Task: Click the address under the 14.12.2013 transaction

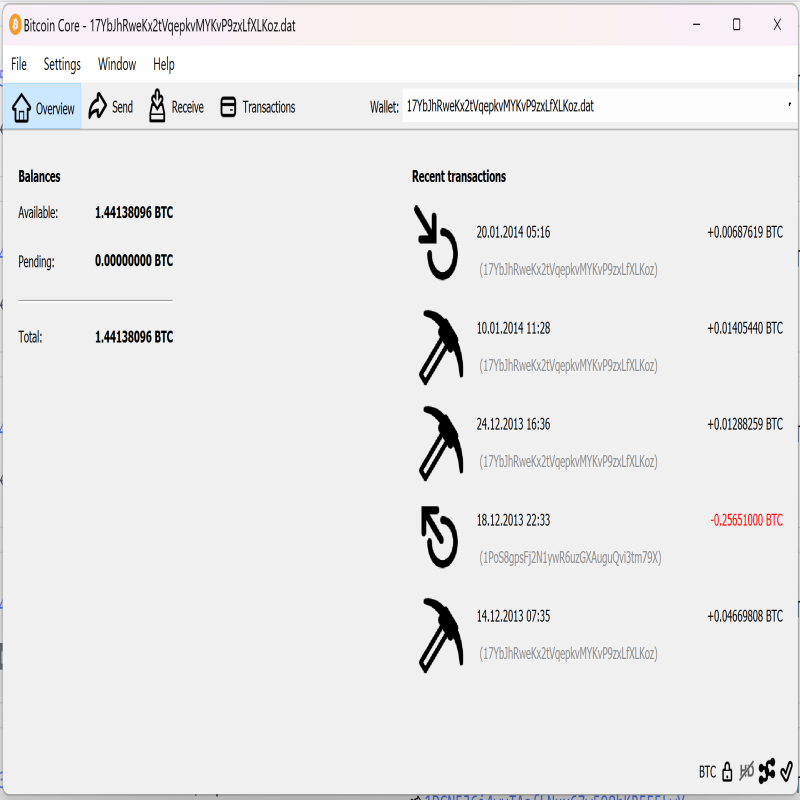Action: (x=568, y=654)
